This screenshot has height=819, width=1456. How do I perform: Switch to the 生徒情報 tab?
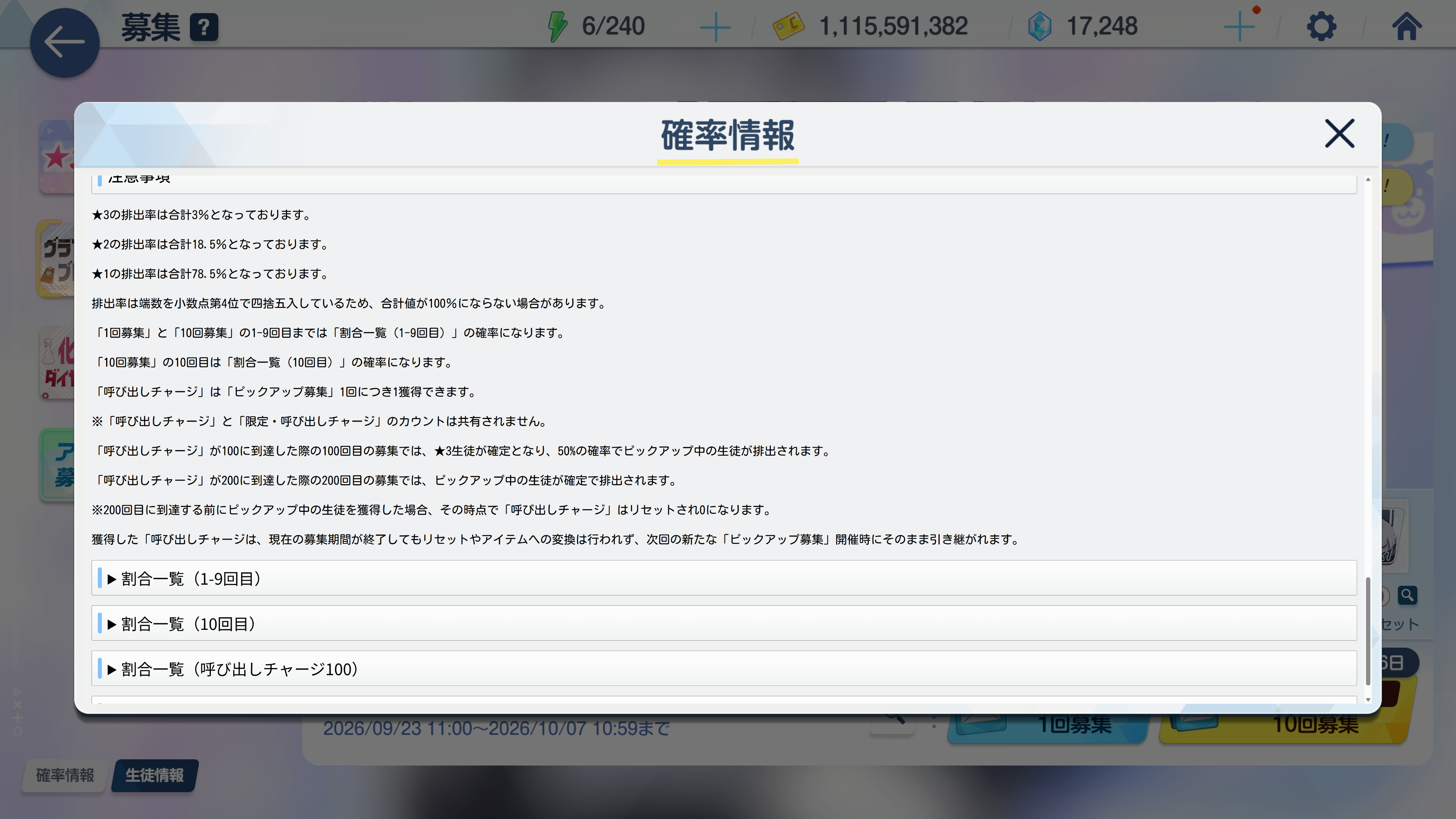[154, 775]
